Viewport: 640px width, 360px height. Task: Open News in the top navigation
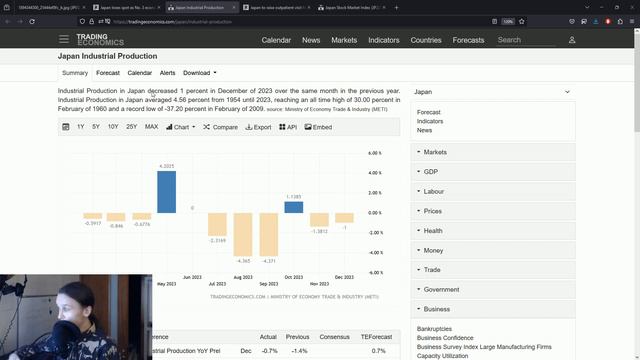coord(311,40)
